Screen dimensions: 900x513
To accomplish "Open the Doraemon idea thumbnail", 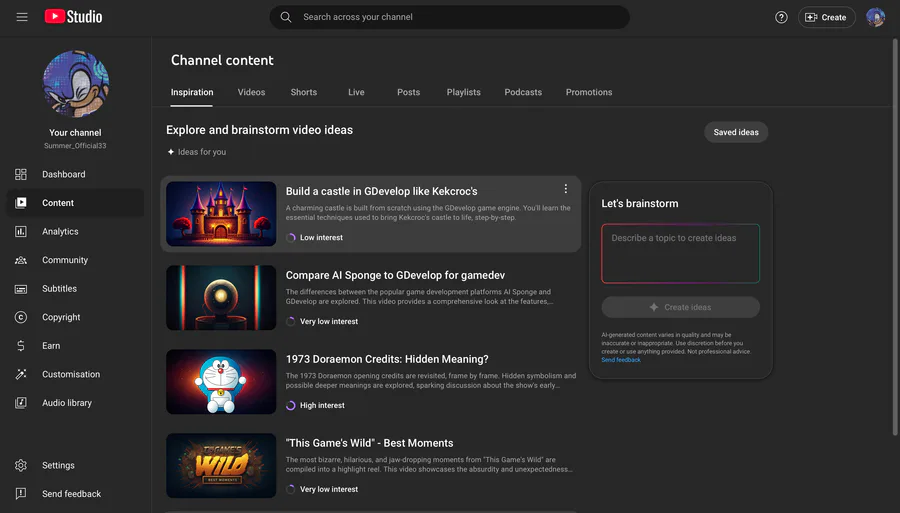I will pos(221,382).
